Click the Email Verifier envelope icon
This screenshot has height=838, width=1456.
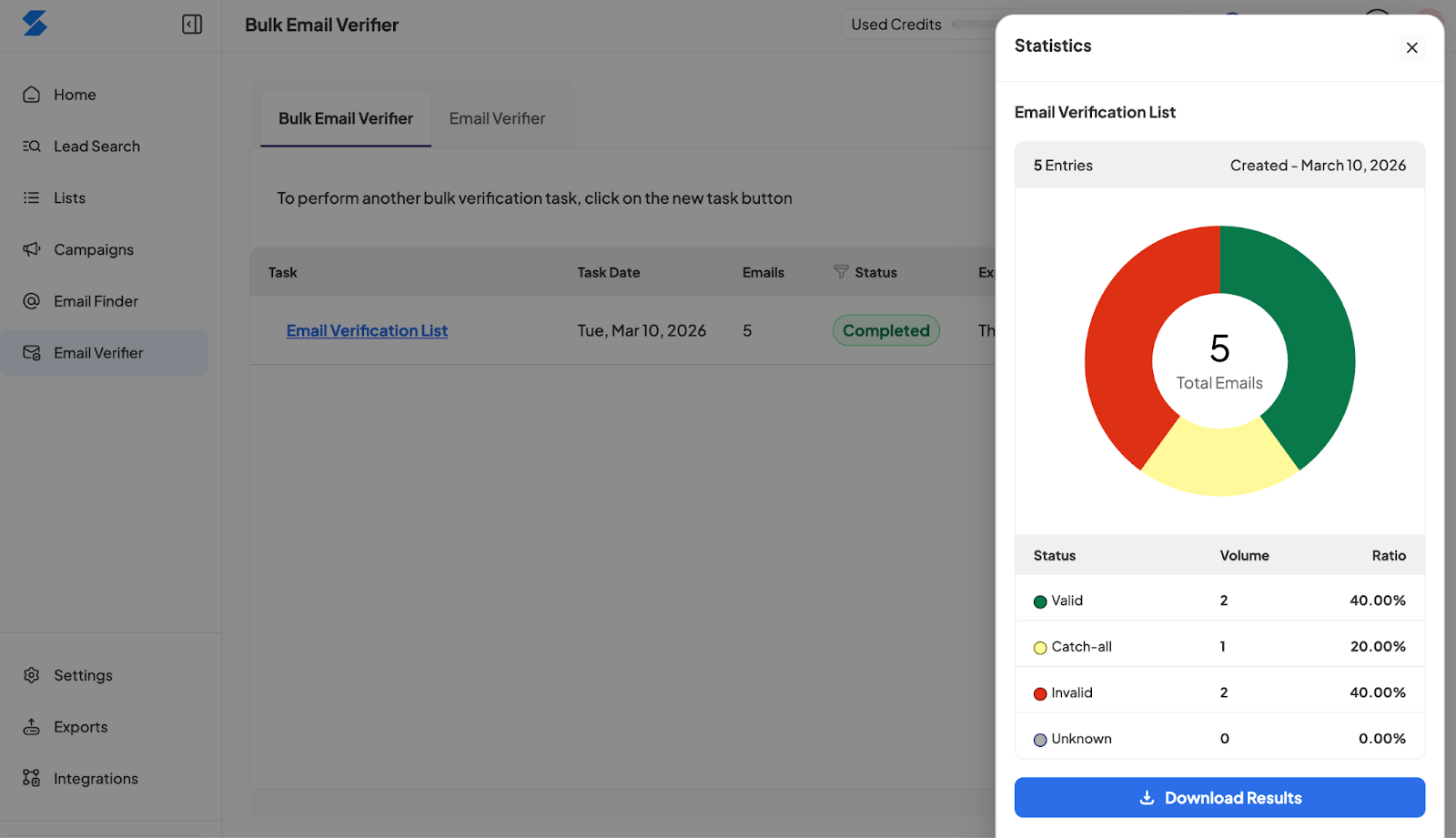point(32,353)
